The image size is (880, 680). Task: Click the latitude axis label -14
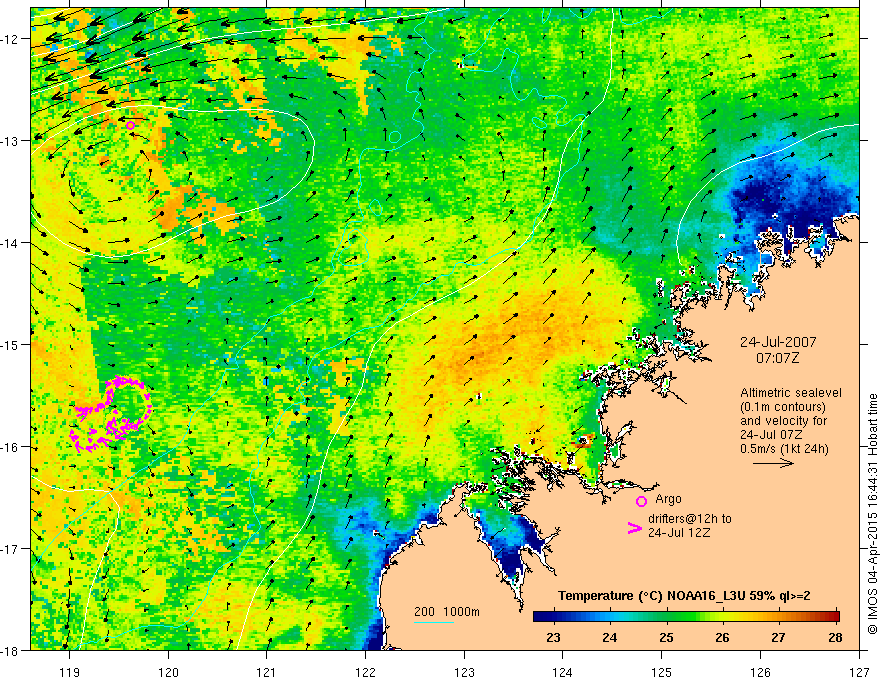tap(11, 242)
